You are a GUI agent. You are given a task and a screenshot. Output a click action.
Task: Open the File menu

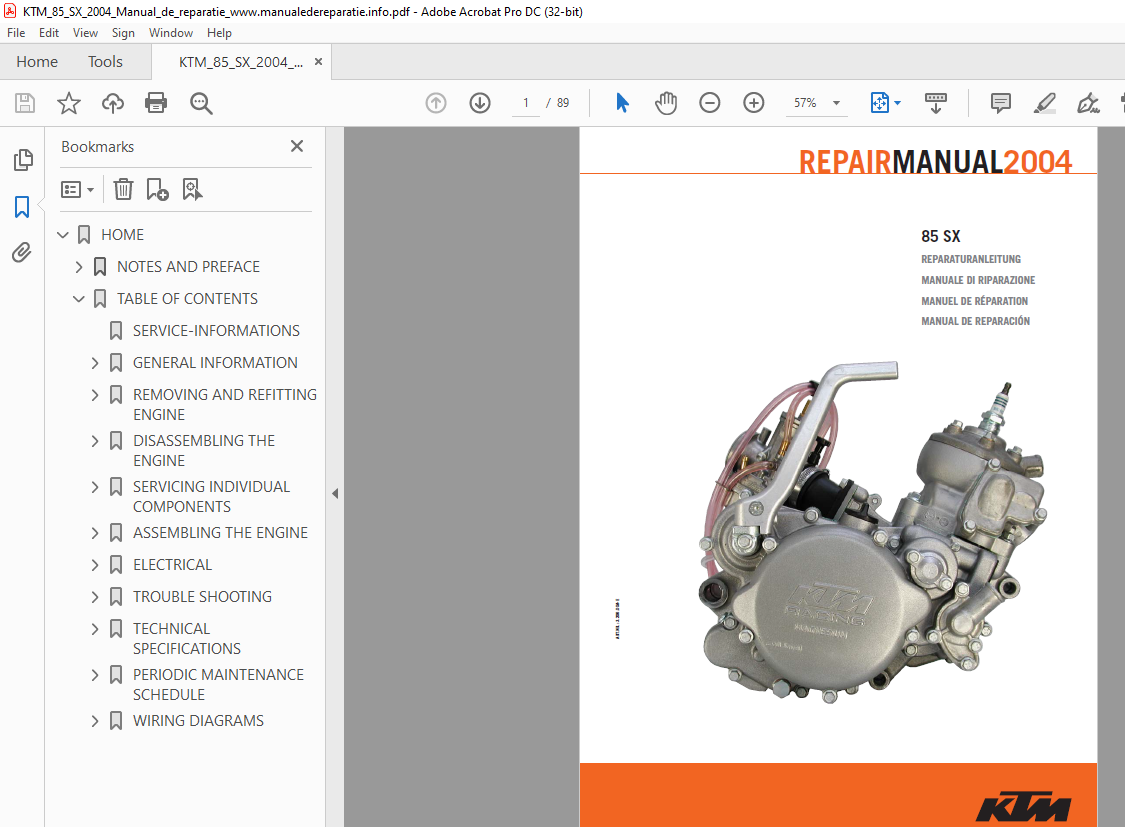pos(16,33)
